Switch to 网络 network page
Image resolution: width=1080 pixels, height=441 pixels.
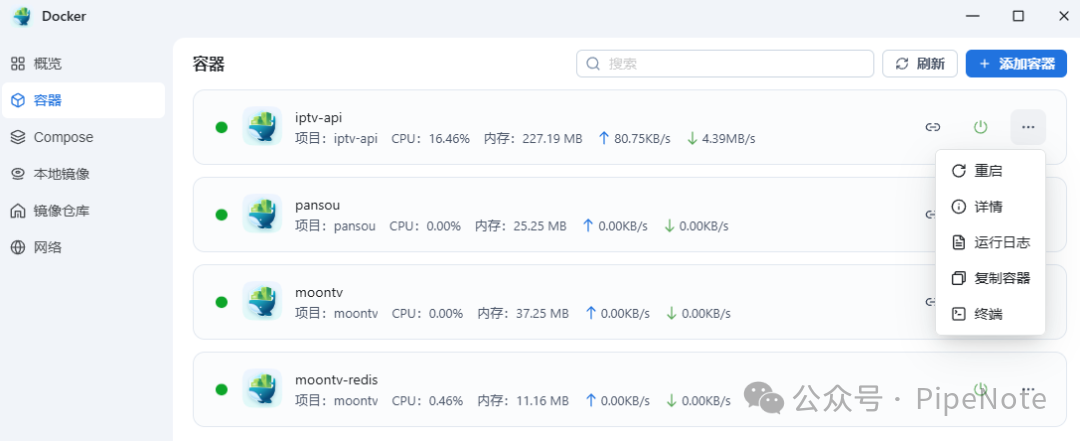point(47,247)
